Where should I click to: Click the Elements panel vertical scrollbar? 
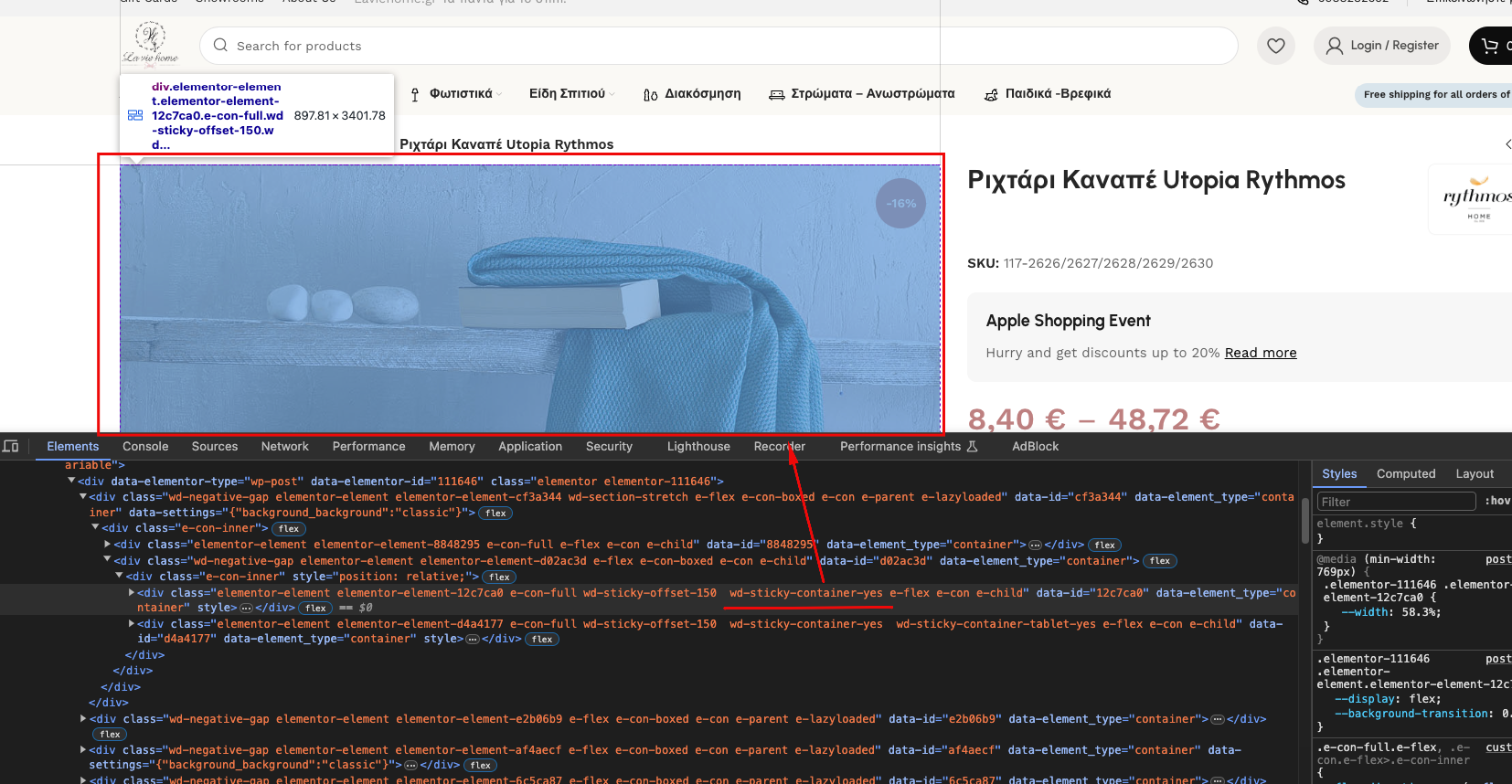[x=1304, y=521]
